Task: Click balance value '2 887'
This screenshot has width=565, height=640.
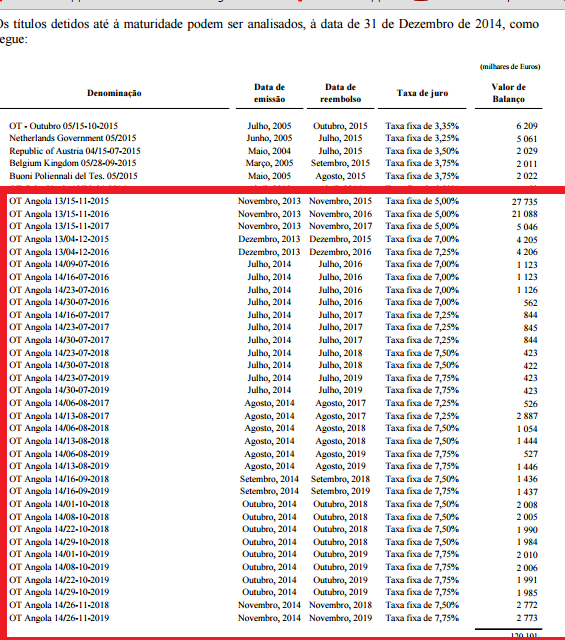Action: 527,416
